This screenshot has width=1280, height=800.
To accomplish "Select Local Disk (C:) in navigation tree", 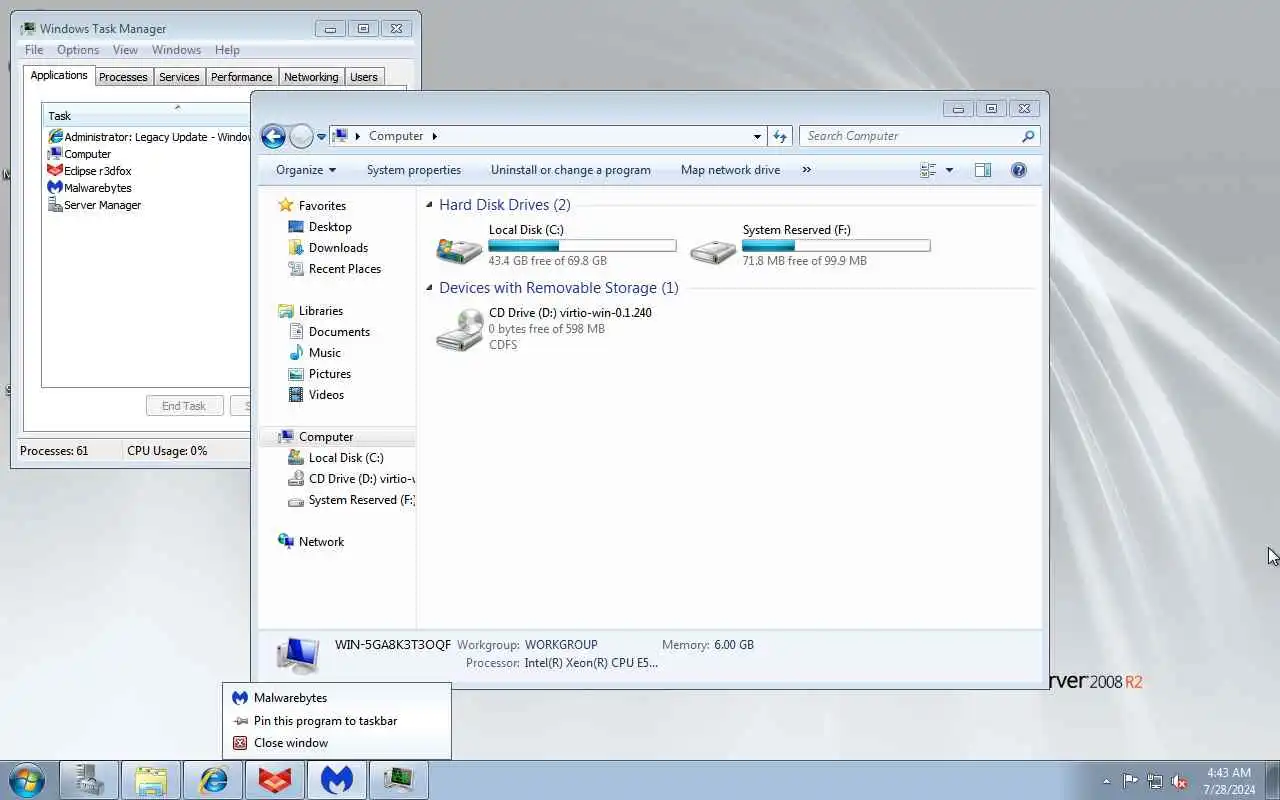I will point(346,458).
